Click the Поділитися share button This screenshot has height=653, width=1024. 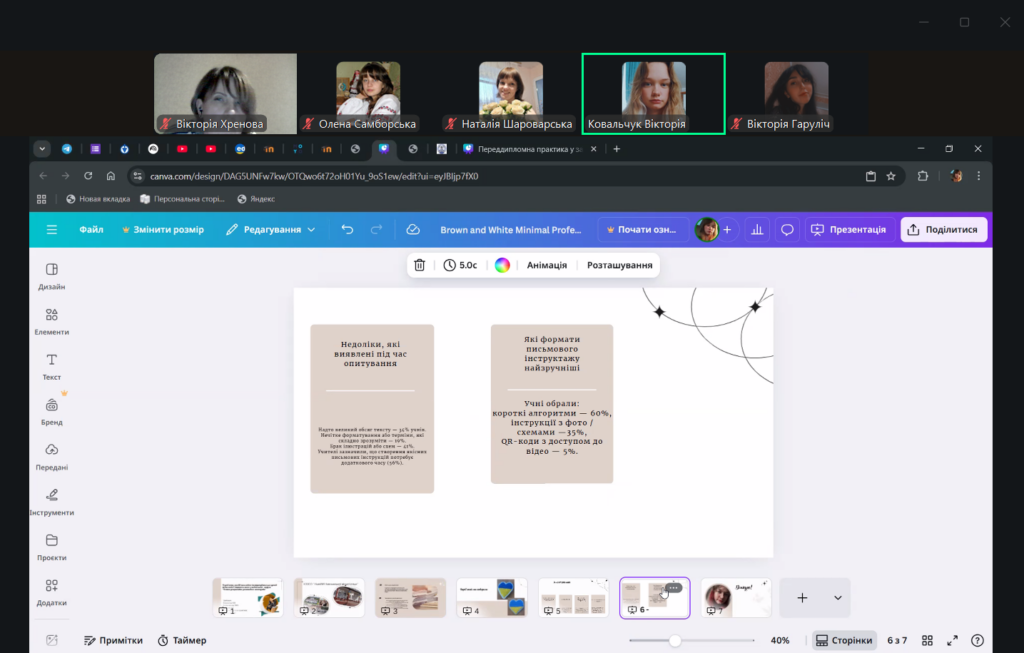943,230
